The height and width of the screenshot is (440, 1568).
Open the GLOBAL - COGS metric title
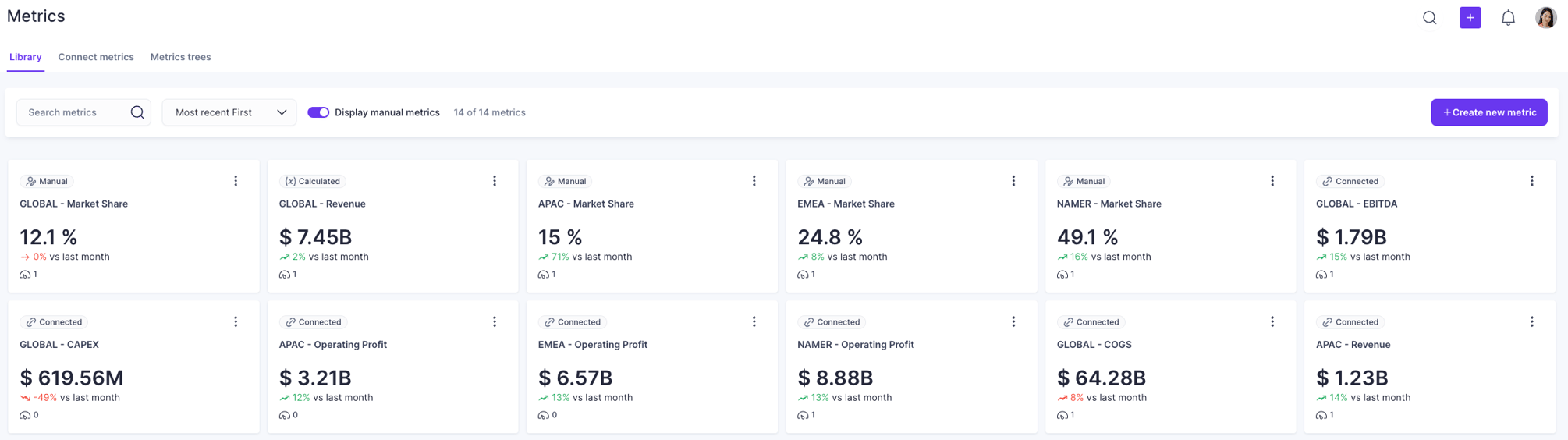tap(1094, 344)
